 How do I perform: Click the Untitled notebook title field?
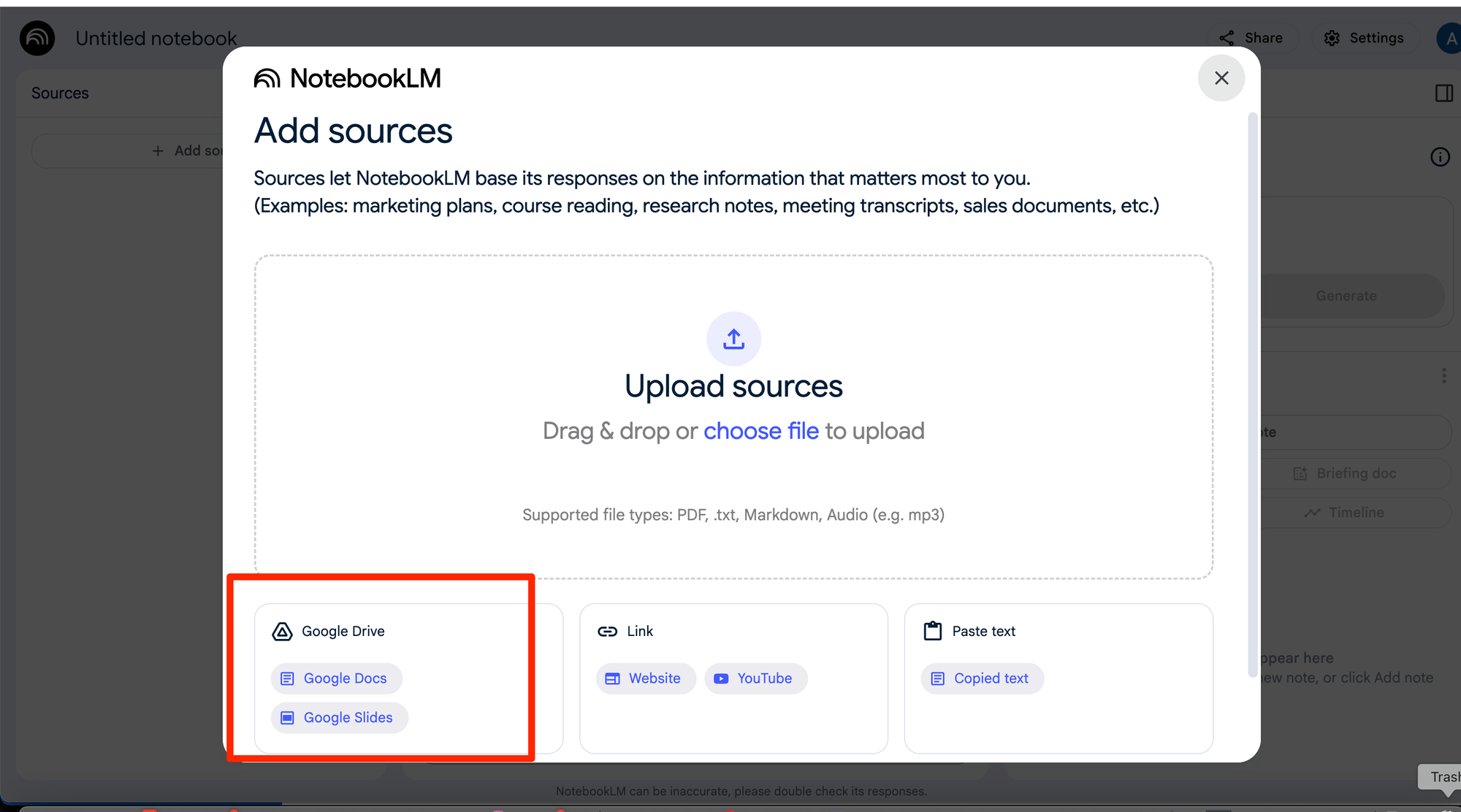156,38
